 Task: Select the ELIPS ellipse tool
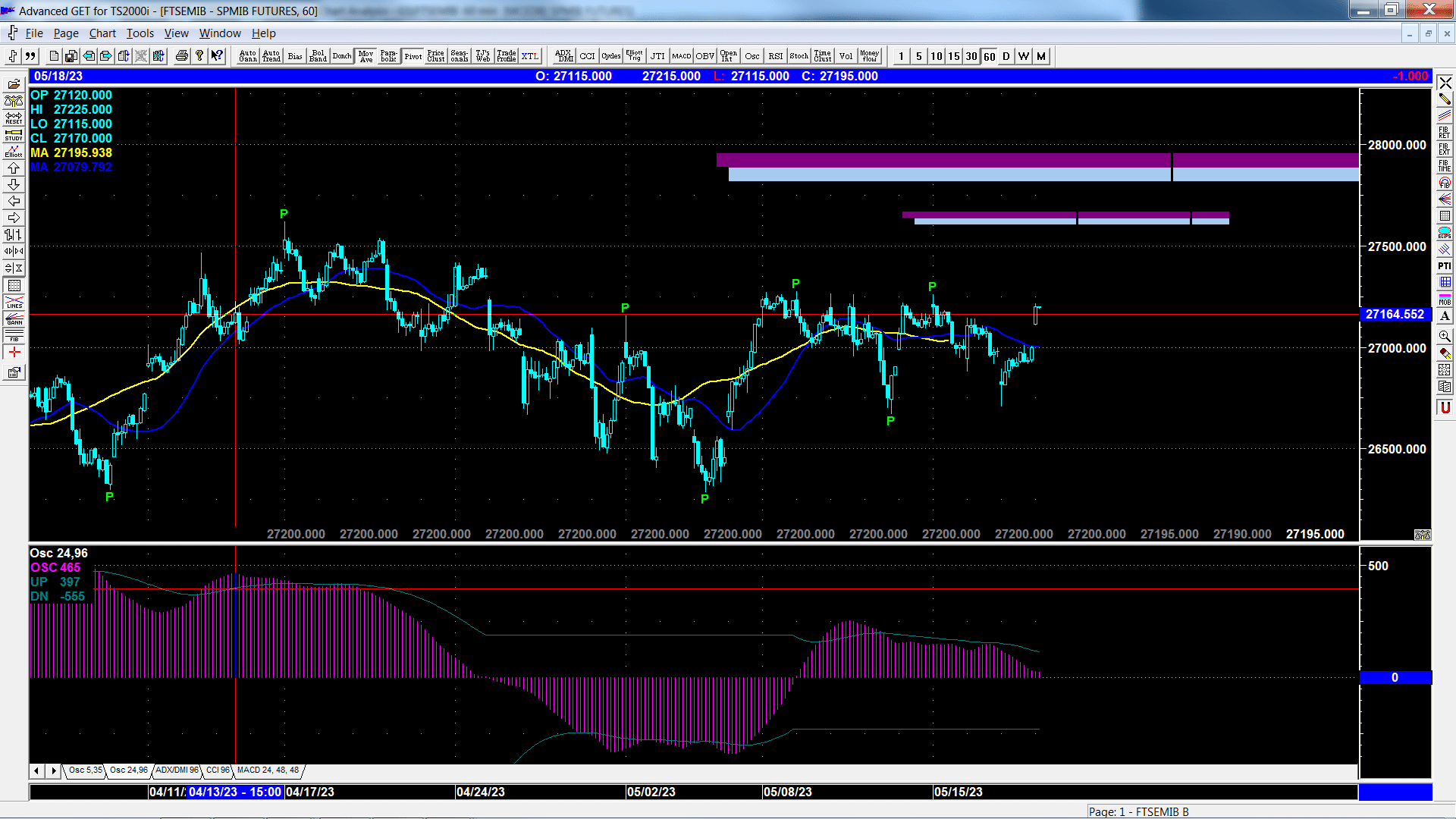click(x=1445, y=233)
